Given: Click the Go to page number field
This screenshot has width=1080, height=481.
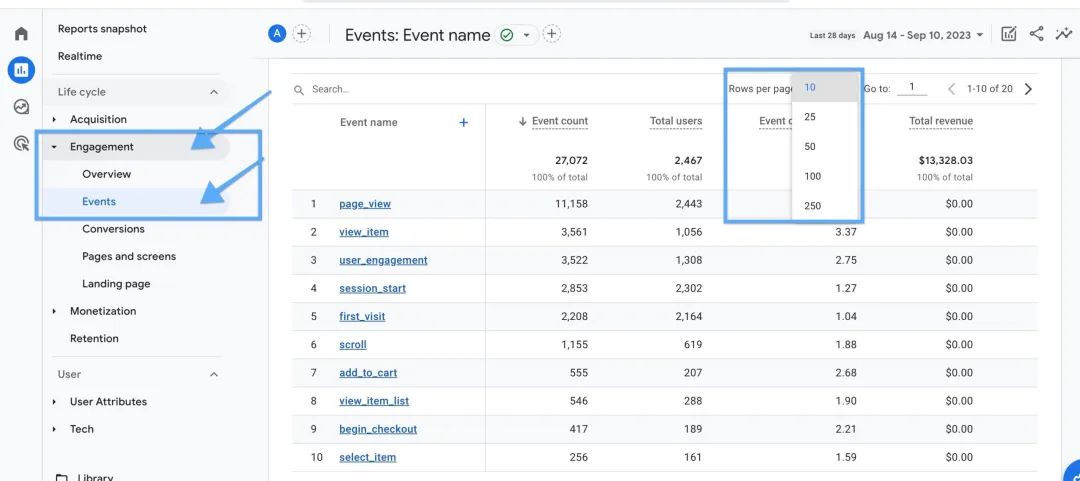Looking at the screenshot, I should (x=911, y=88).
